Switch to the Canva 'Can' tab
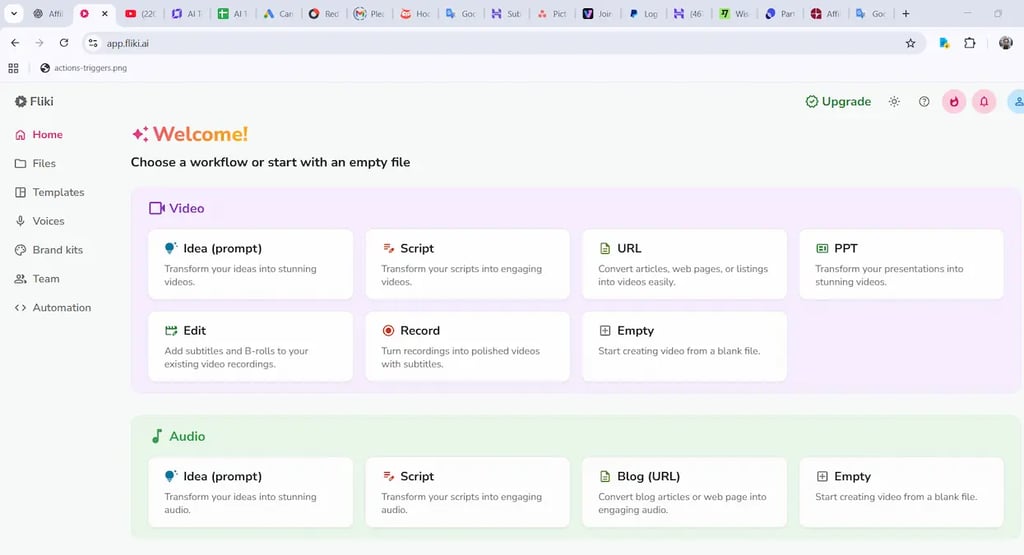The image size is (1024, 555). click(278, 13)
